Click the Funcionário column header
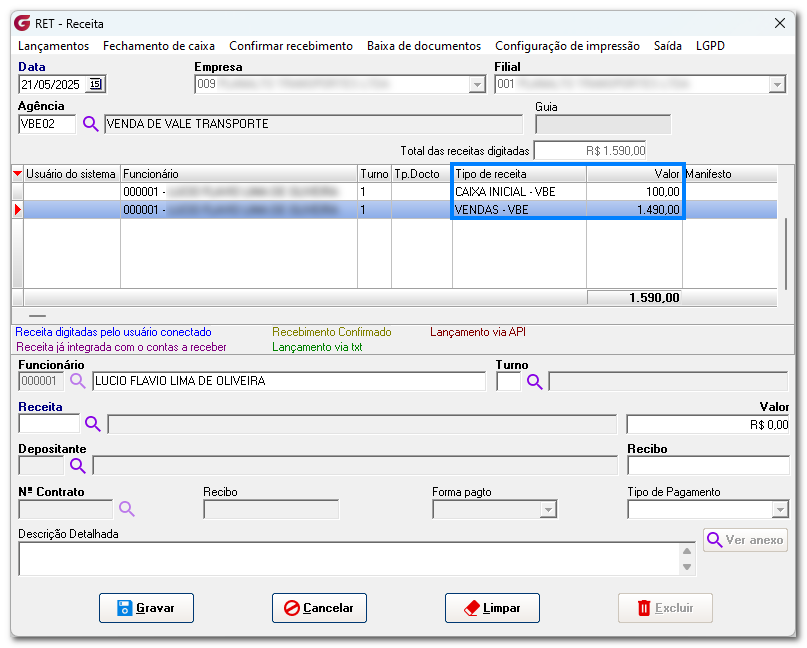 click(x=239, y=174)
